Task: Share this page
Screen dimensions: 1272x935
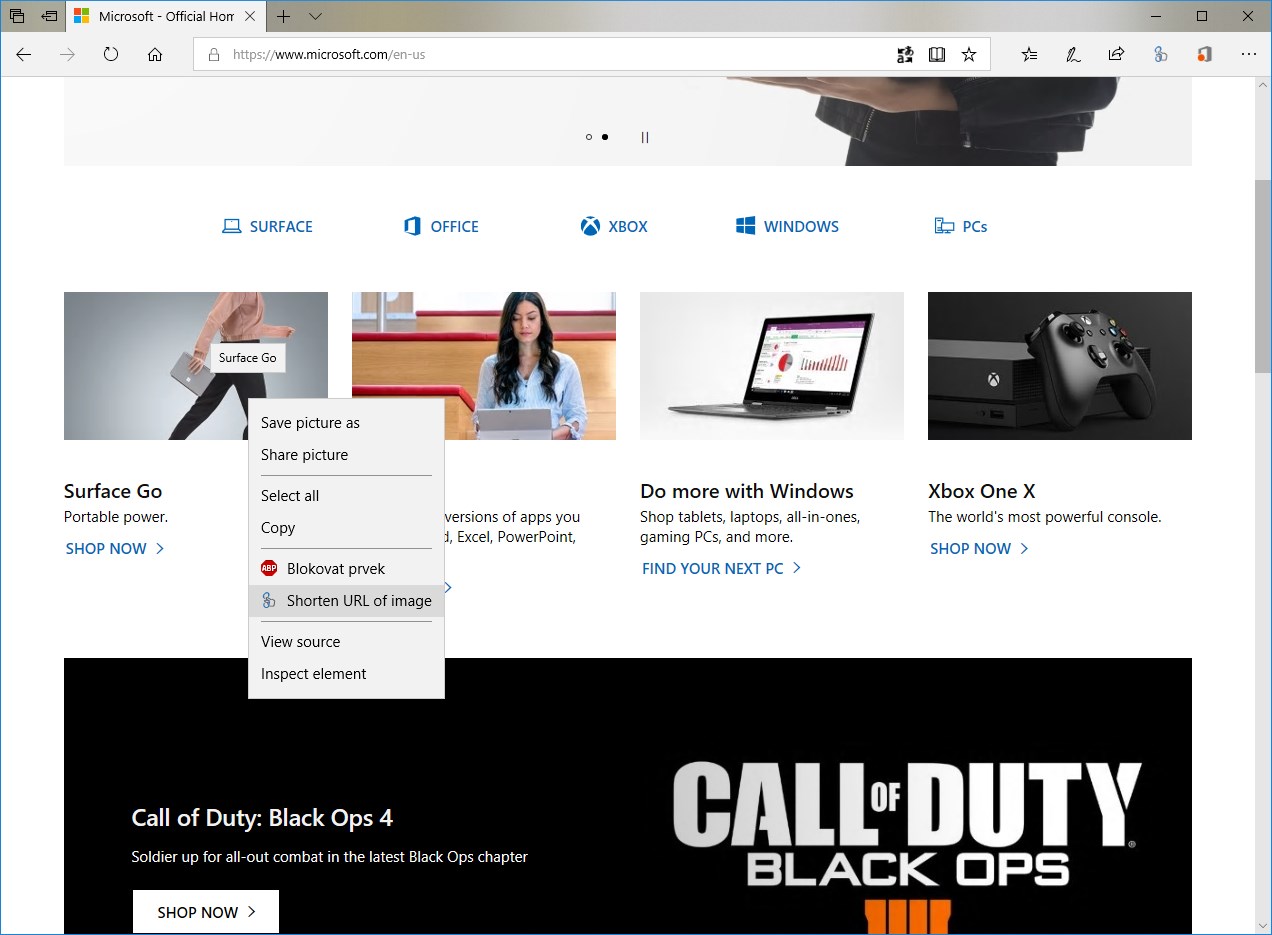Action: pyautogui.click(x=1117, y=55)
